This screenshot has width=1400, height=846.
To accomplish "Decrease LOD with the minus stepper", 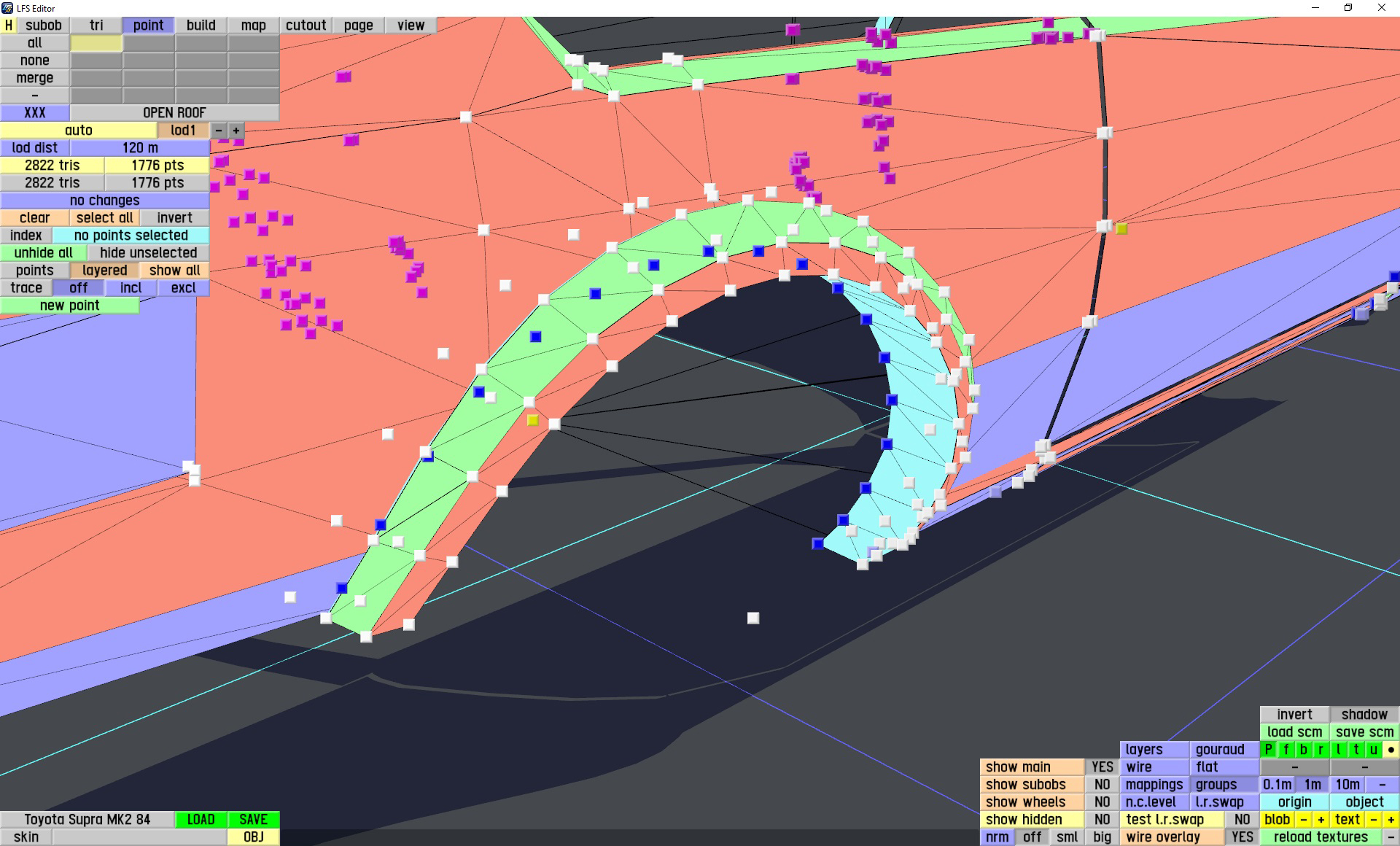I will (219, 130).
